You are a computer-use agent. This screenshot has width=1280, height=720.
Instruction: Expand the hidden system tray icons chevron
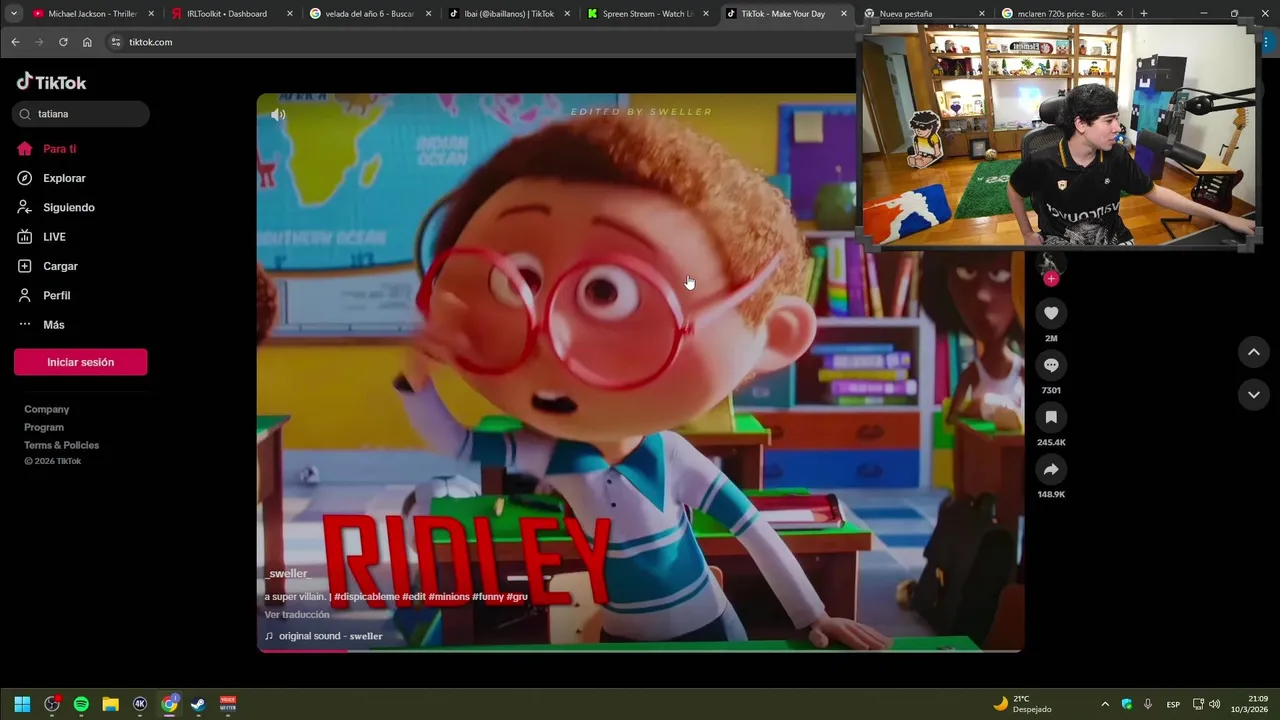point(1105,704)
